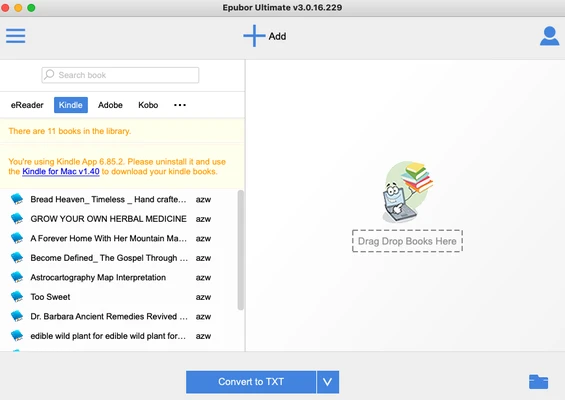
Task: Click the azw format label for Bread Heaven
Action: click(203, 200)
